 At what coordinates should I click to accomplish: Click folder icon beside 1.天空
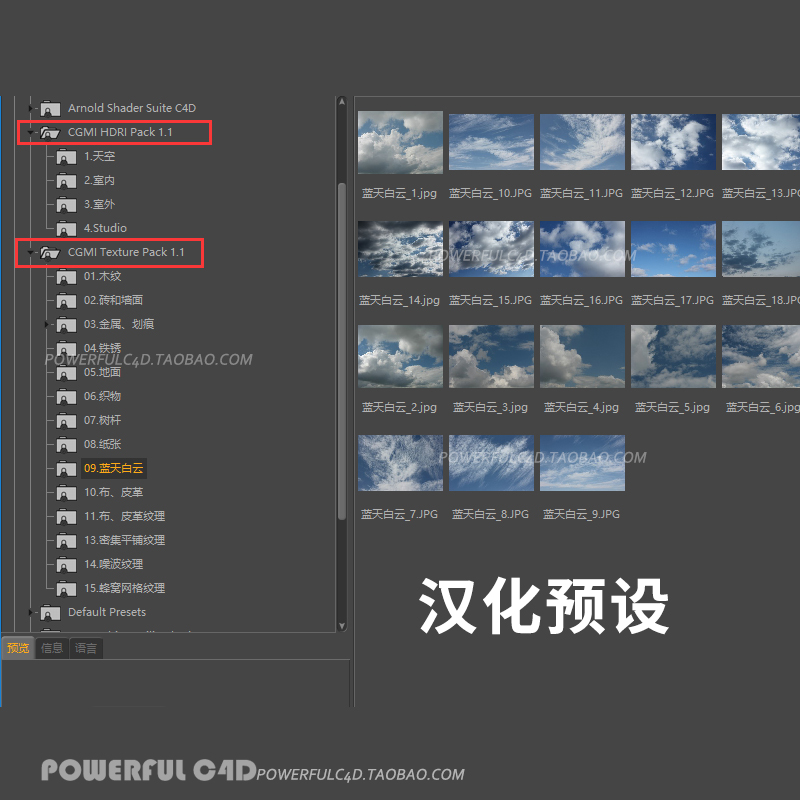pyautogui.click(x=66, y=157)
